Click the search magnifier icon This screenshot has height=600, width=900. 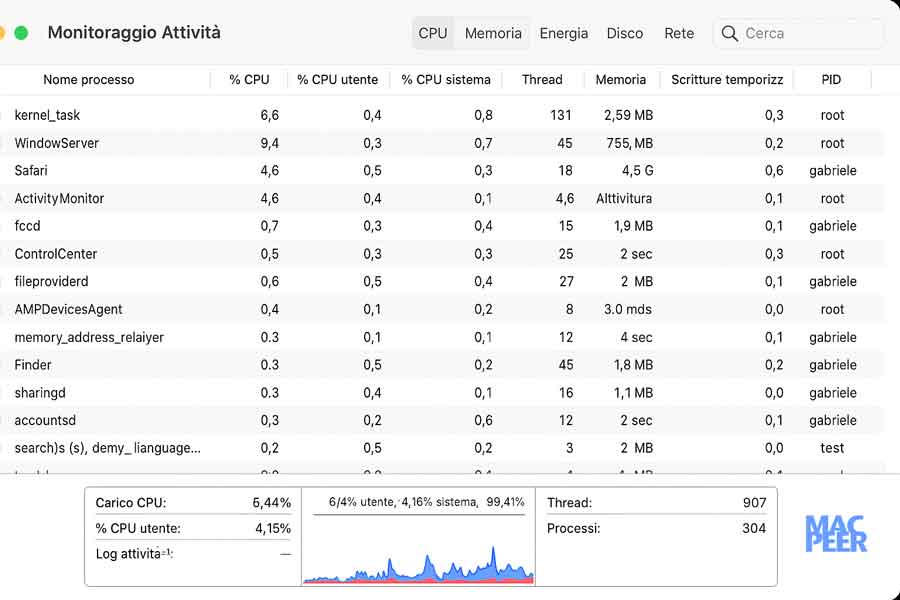(x=730, y=33)
